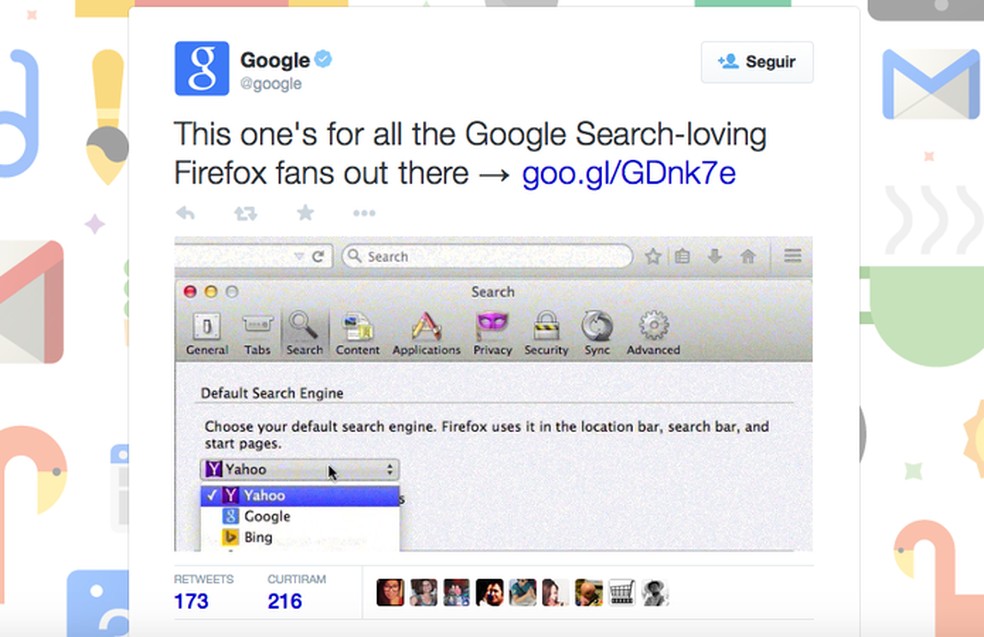
Task: Open the Firefox hamburger menu
Action: point(793,255)
